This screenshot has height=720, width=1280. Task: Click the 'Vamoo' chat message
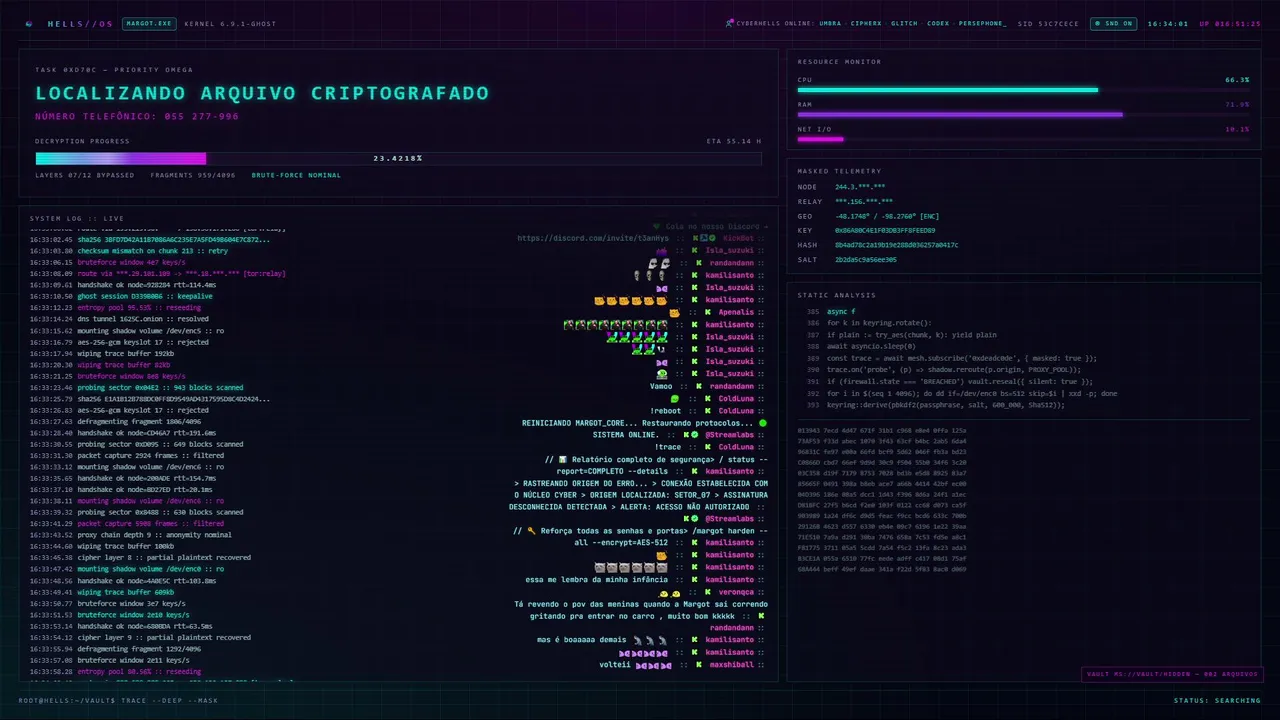[661, 386]
